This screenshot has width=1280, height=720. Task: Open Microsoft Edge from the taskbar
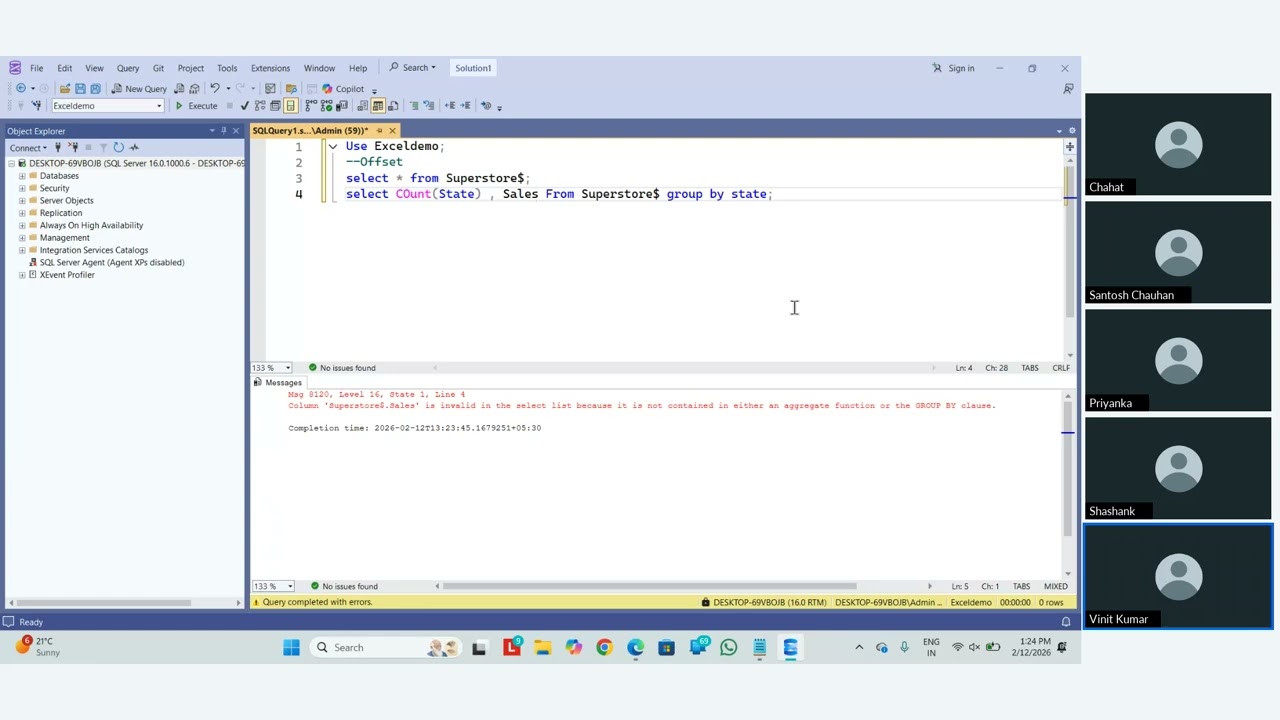[x=635, y=648]
